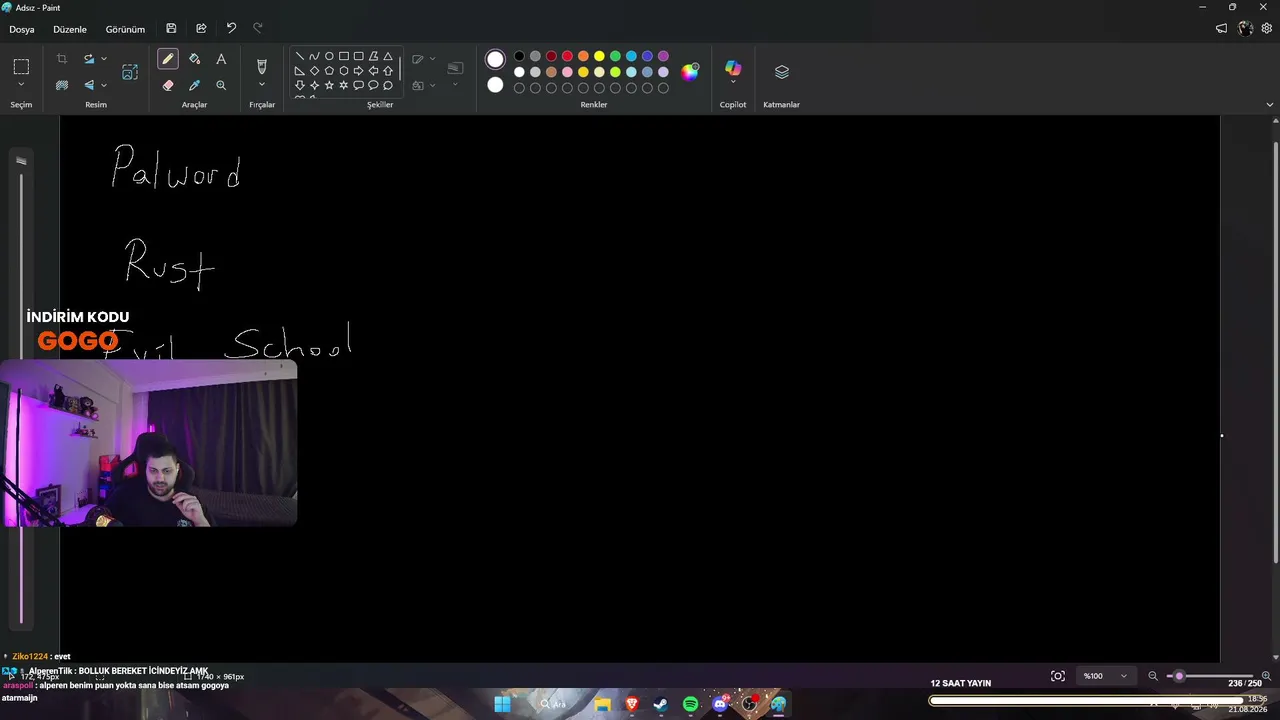Click the vertical canvas scrollbar
Screen dimensions: 1280x720
(1275, 352)
